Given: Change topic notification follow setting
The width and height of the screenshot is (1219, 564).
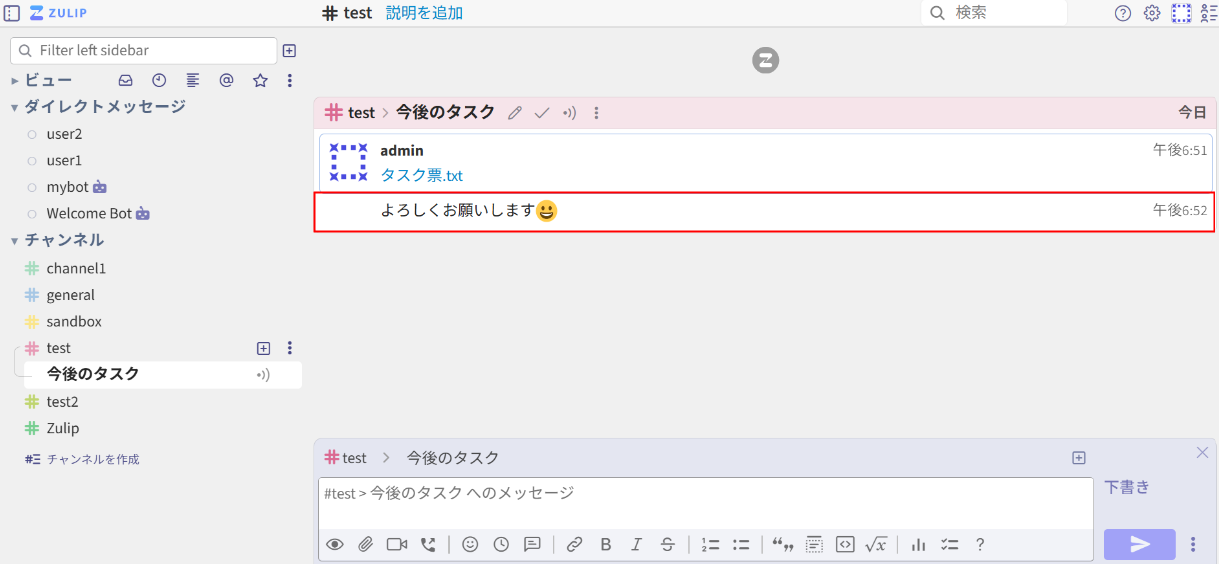Looking at the screenshot, I should tap(569, 113).
